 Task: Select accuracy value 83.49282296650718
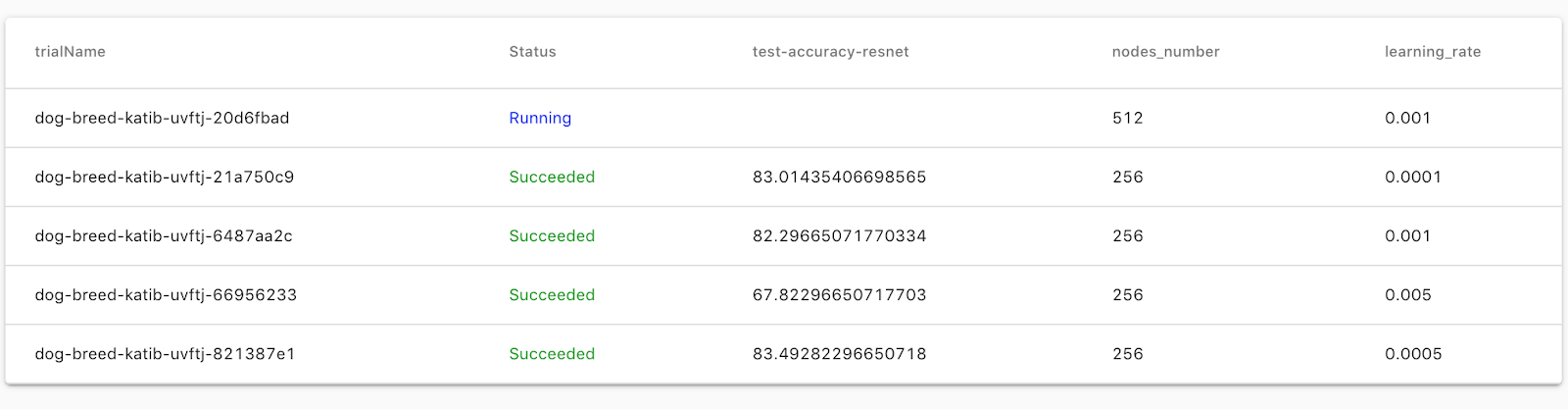click(839, 353)
